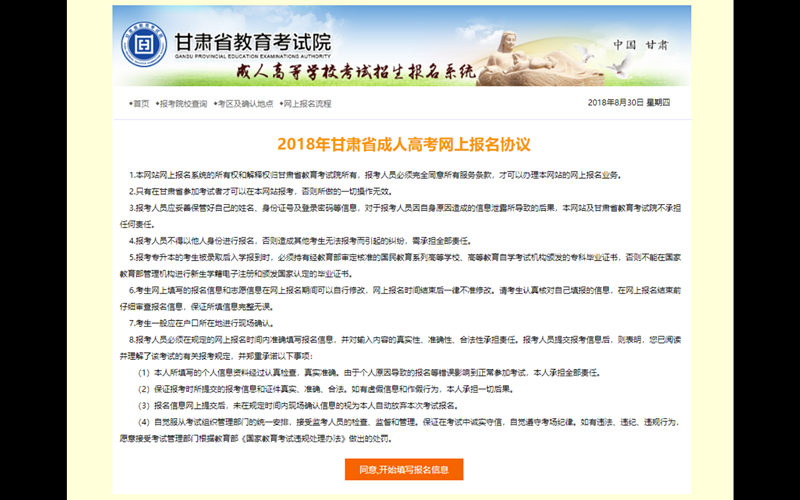The height and width of the screenshot is (500, 800).
Task: Click the circular Gansu Education Examinations Authority logo
Action: tap(144, 45)
